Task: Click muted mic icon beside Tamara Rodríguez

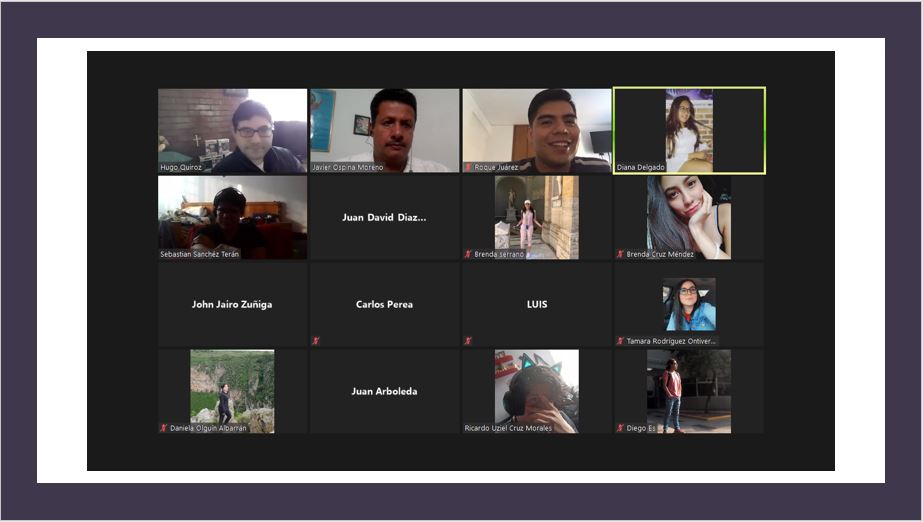Action: tap(620, 341)
